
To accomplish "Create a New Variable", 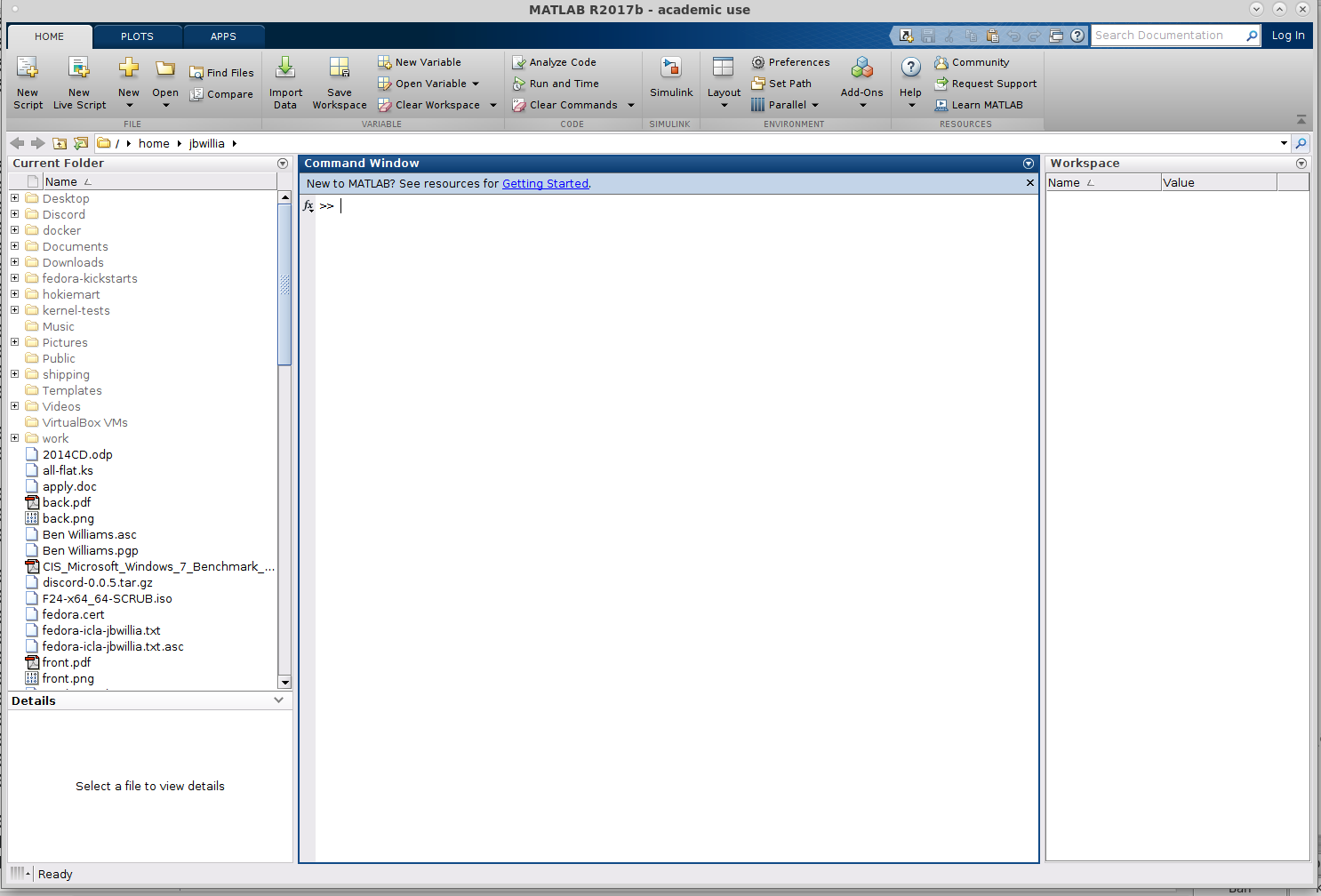I will pos(420,62).
